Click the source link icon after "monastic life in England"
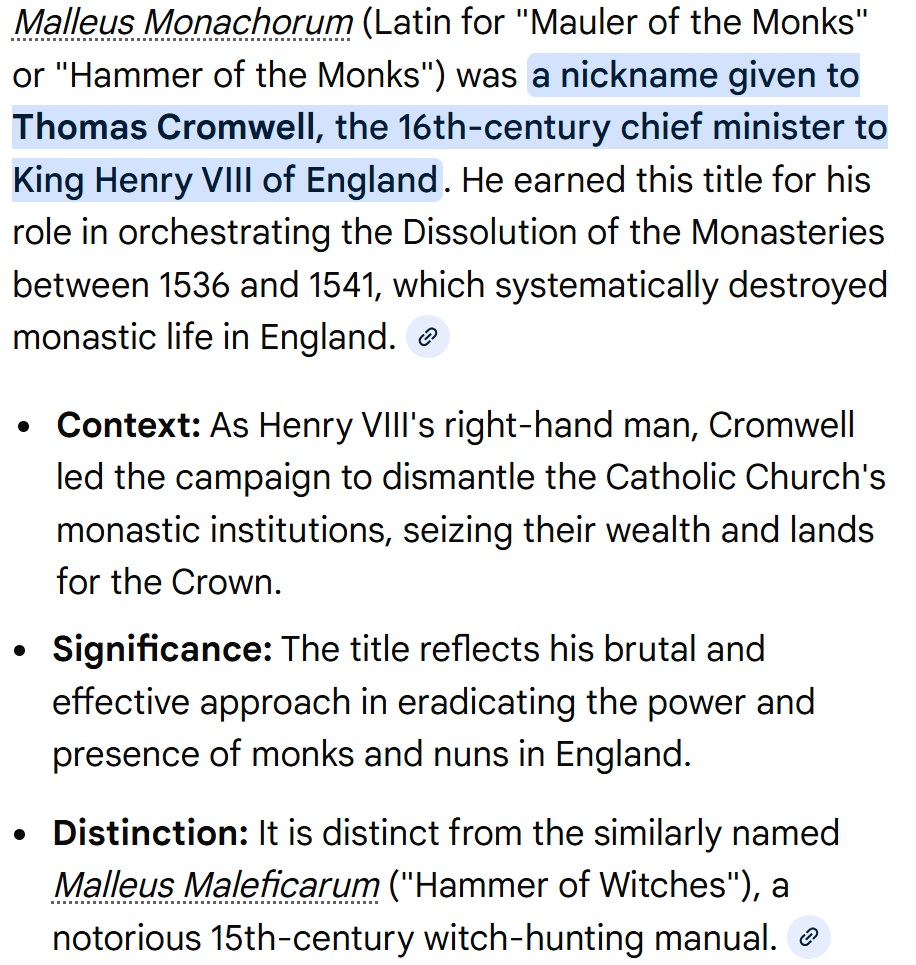Screen dimensions: 916x965 (428, 338)
